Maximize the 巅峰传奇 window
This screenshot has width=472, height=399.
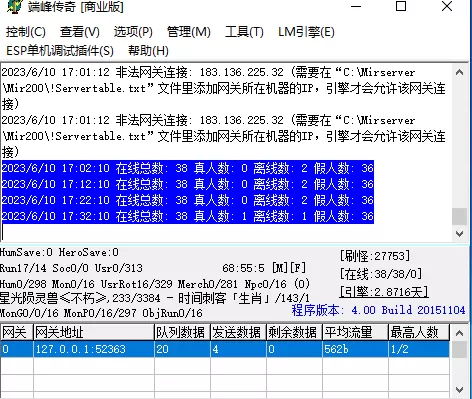(x=401, y=6)
